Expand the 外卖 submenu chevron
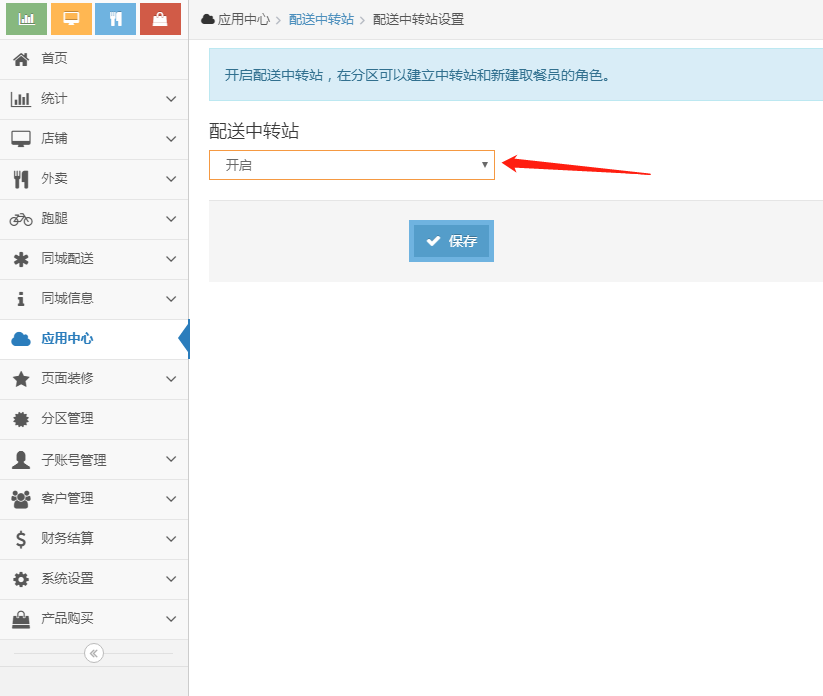Viewport: 823px width, 696px height. [x=171, y=179]
